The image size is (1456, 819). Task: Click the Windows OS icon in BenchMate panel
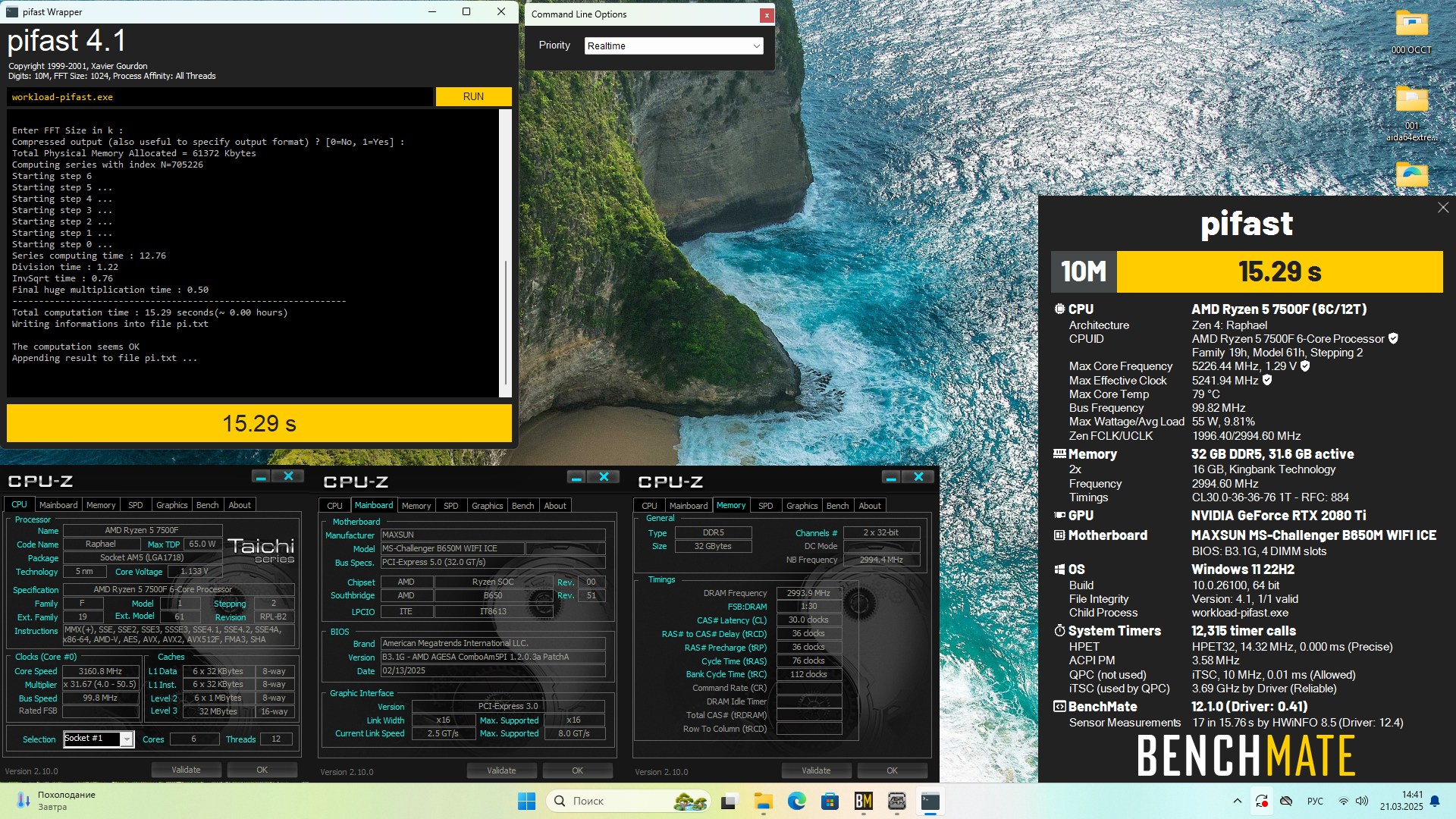coord(1059,570)
